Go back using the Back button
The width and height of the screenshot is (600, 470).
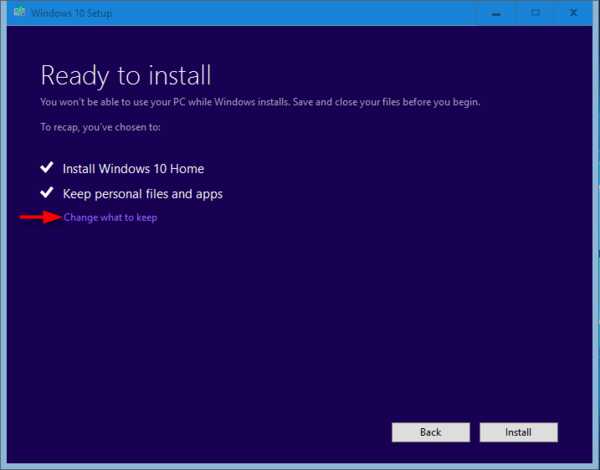[x=430, y=432]
